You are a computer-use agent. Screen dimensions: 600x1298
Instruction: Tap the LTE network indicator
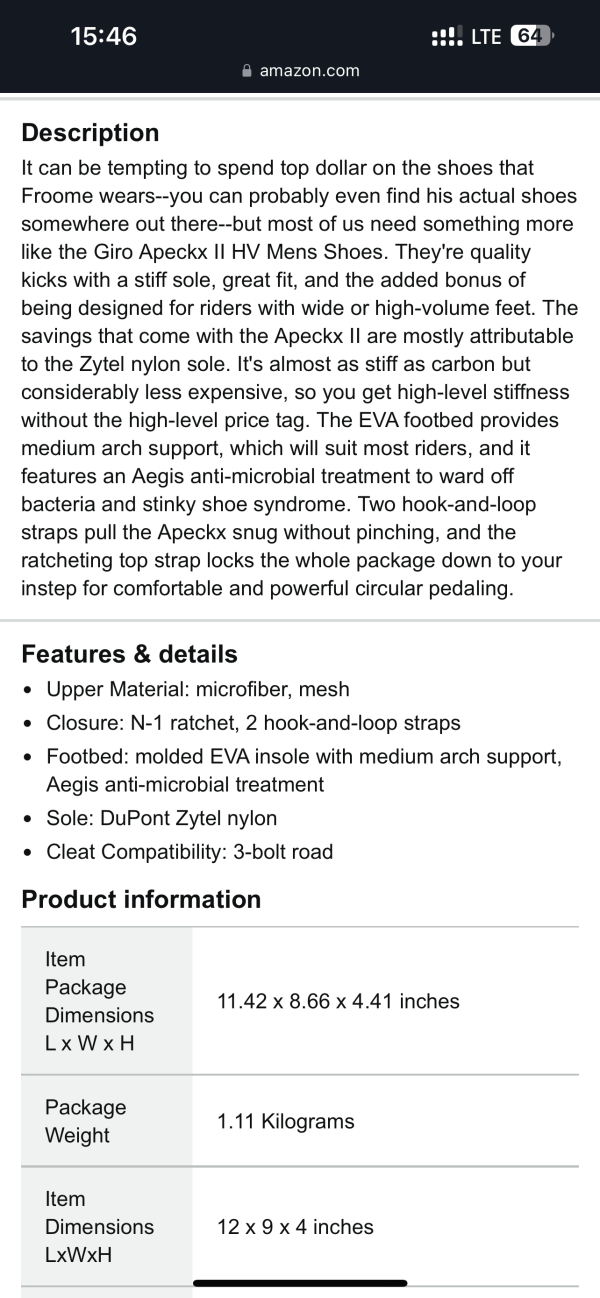486,37
